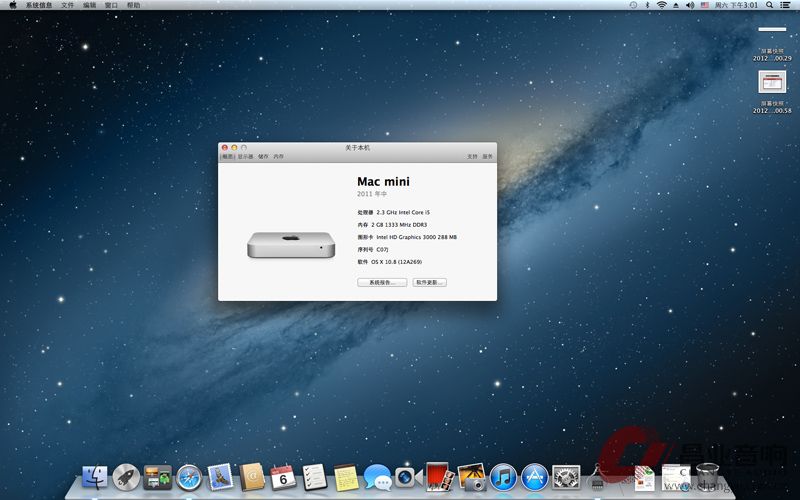
Task: Open the 窗口 menu
Action: click(x=111, y=5)
